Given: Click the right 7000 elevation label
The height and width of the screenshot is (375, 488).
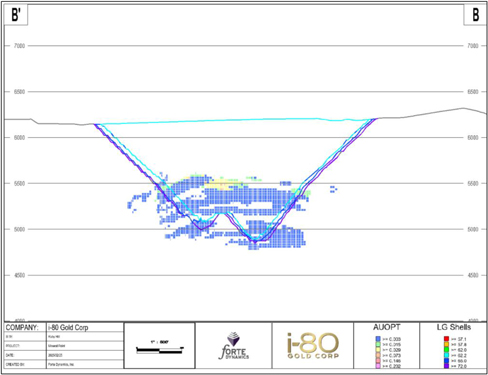Looking at the screenshot, I should (473, 46).
